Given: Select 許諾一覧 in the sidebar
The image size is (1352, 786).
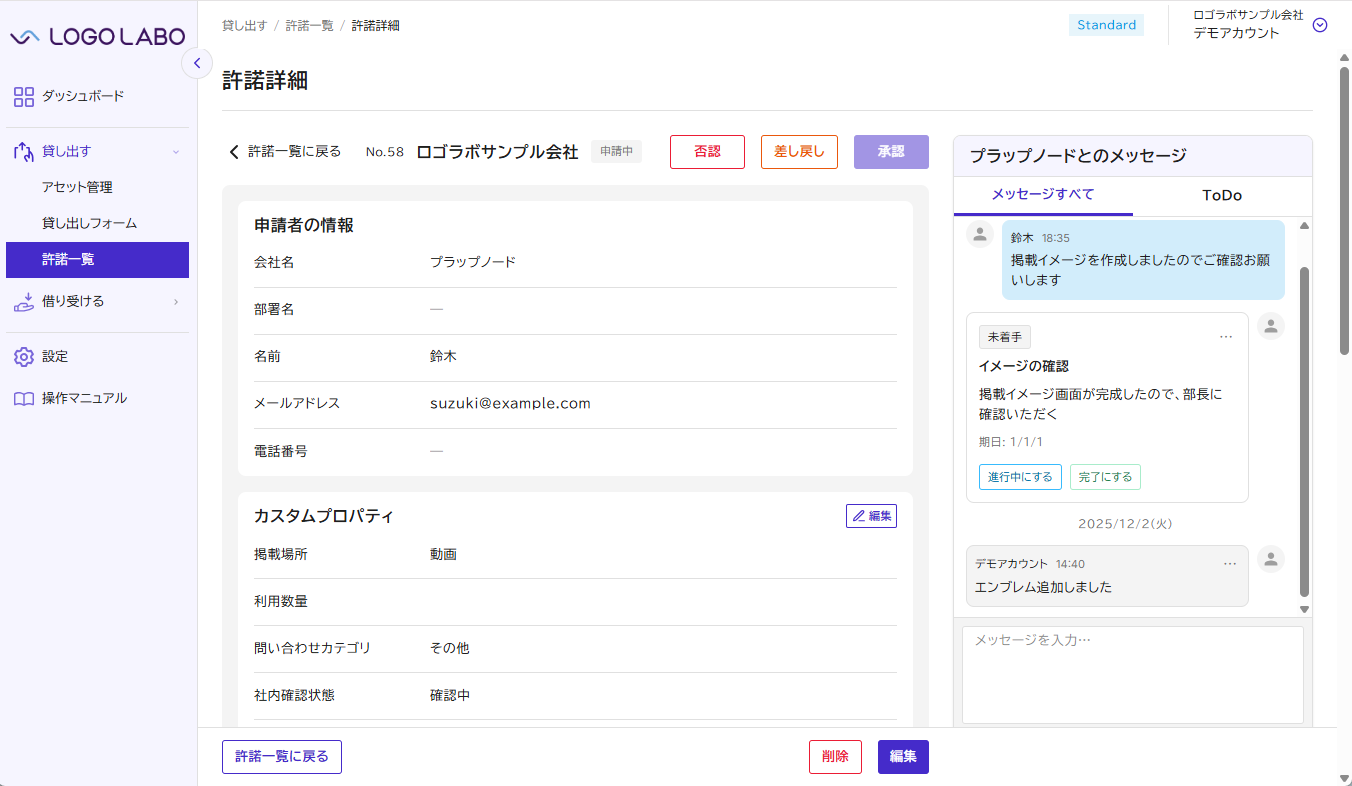Looking at the screenshot, I should [x=97, y=260].
